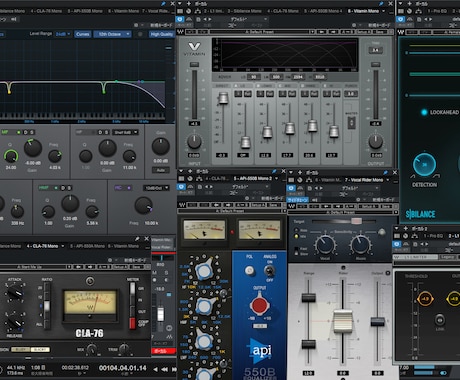The image size is (460, 380).
Task: Click previous preset arrow in CLA-76 Waves toolbar
Action: [x=78, y=267]
